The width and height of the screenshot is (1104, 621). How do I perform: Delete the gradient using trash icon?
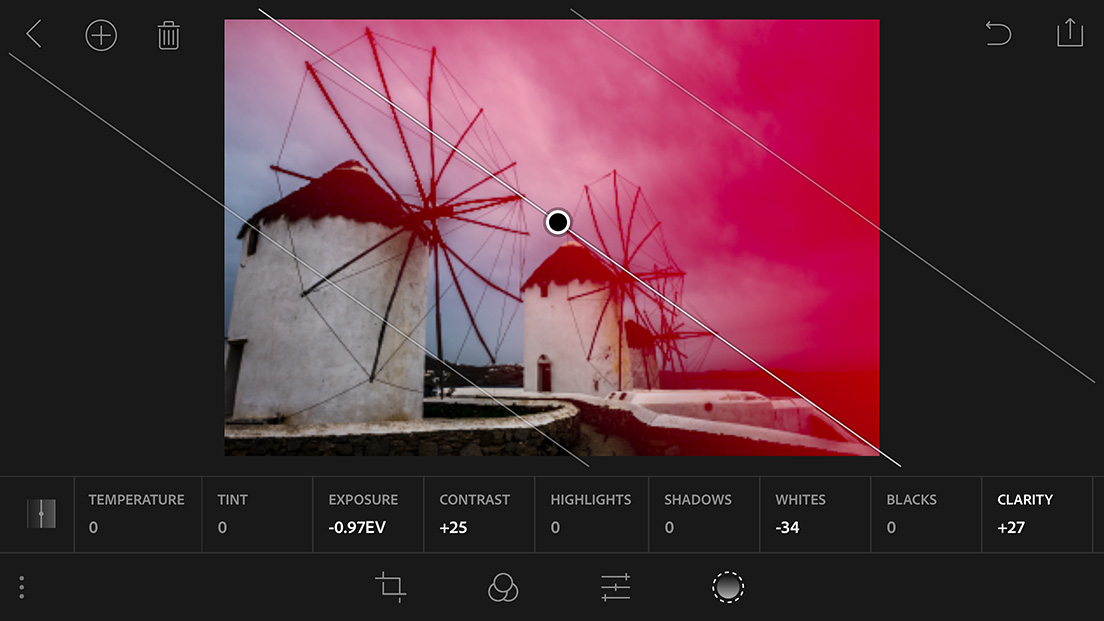(168, 36)
